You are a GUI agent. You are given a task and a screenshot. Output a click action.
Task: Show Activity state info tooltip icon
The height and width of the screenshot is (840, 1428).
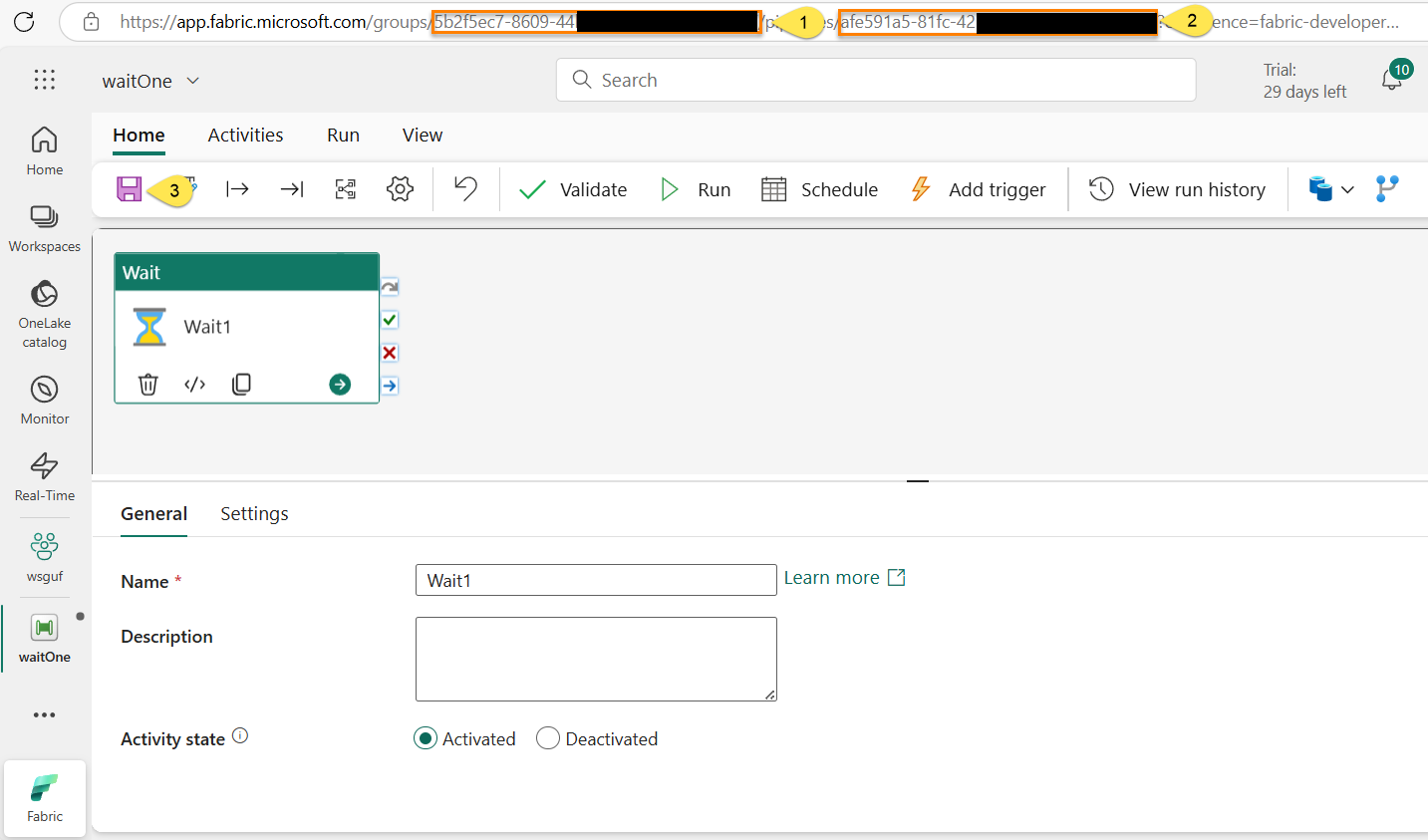point(240,735)
